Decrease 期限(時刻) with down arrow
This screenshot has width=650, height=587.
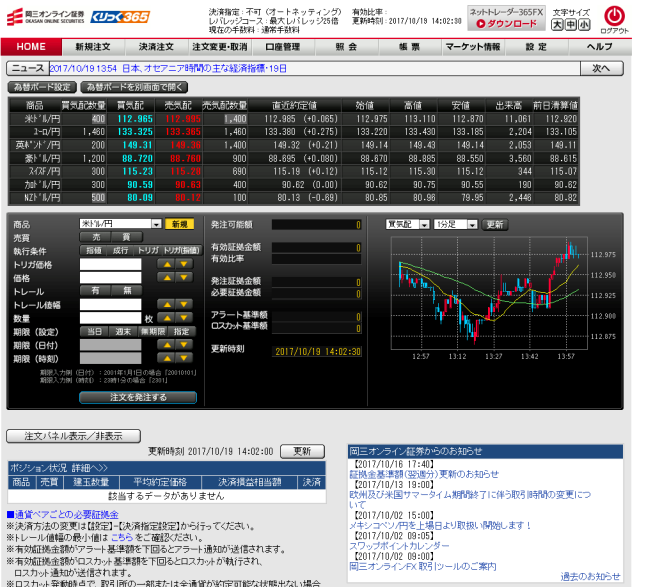184,358
